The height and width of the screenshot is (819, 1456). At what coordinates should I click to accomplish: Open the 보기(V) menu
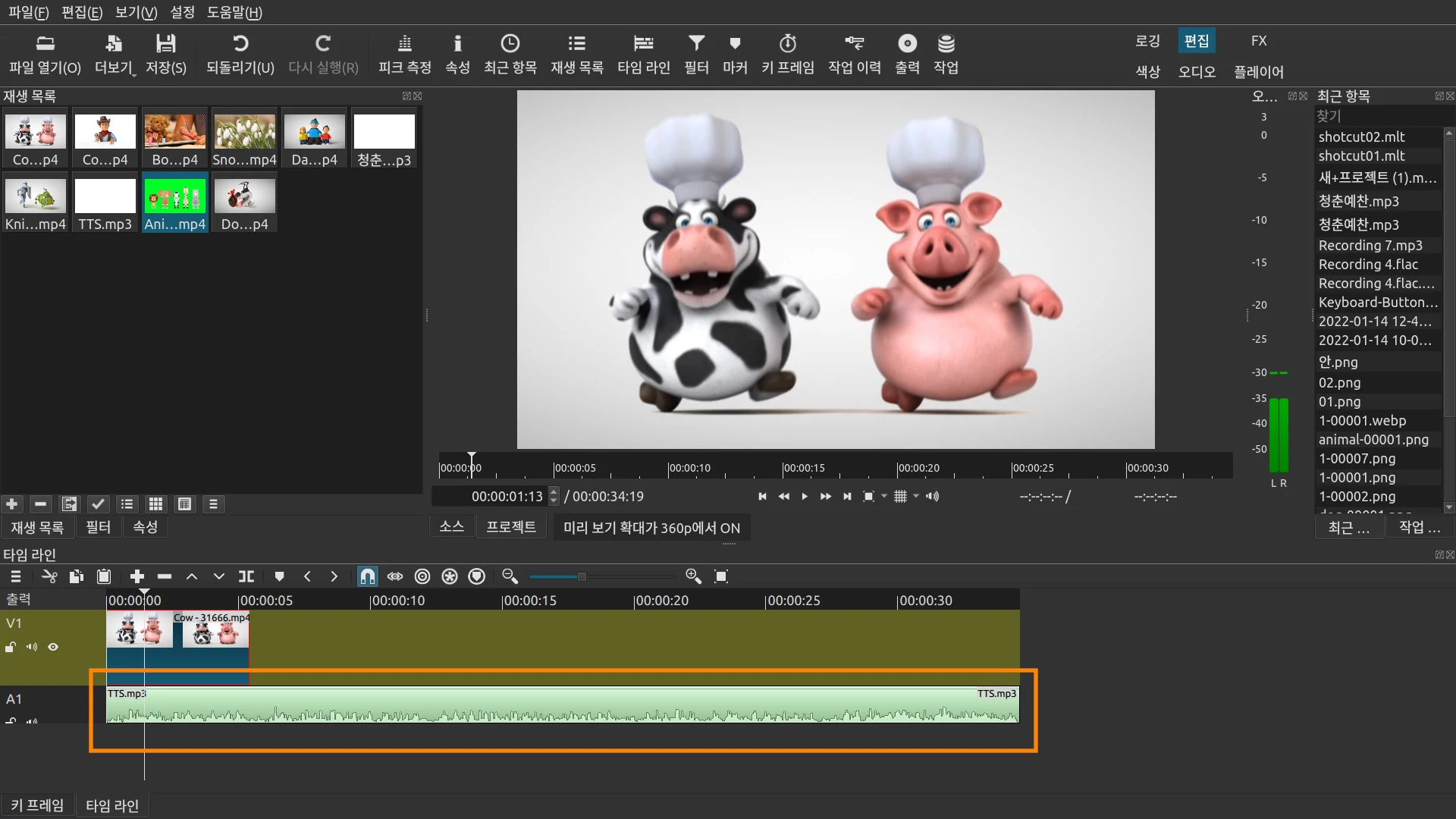tap(136, 12)
